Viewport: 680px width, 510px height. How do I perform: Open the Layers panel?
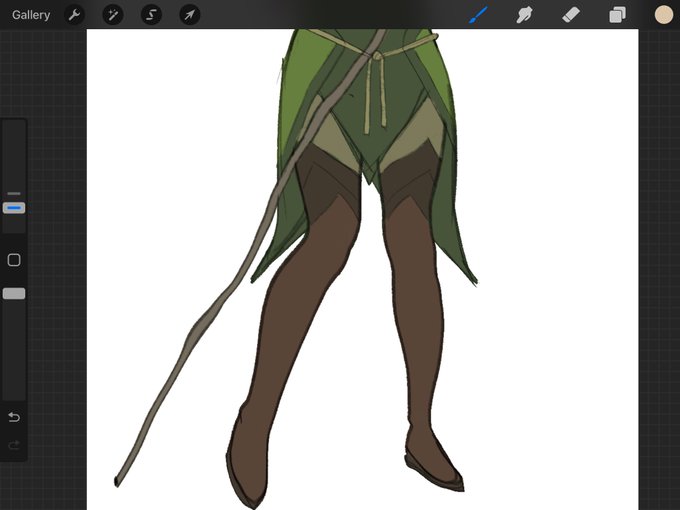pos(617,15)
